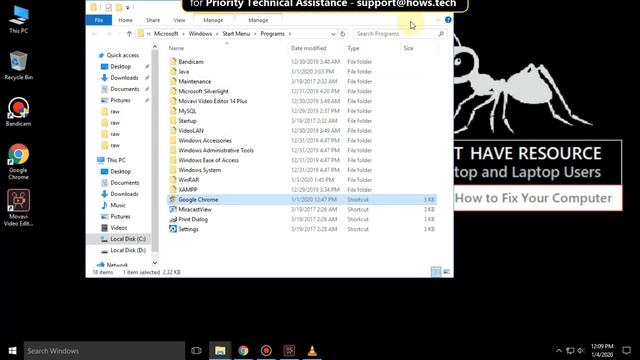The width and height of the screenshot is (640, 360).
Task: Click the New folder quick access toolbar icon
Action: (119, 7)
